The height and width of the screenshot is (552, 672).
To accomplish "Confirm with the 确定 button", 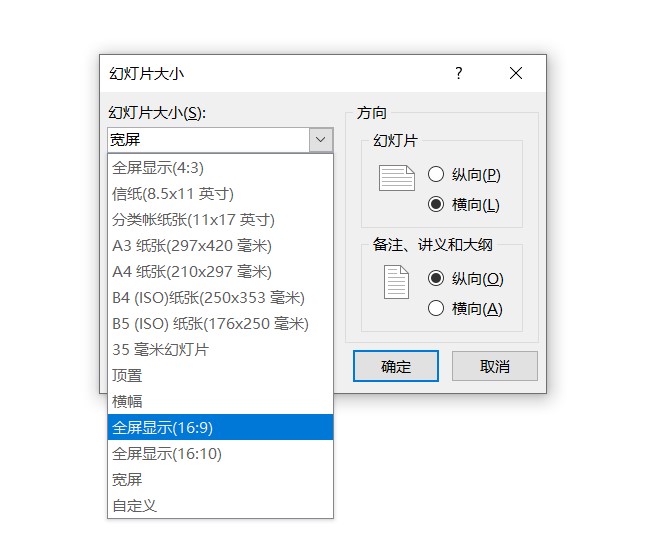I will click(396, 366).
